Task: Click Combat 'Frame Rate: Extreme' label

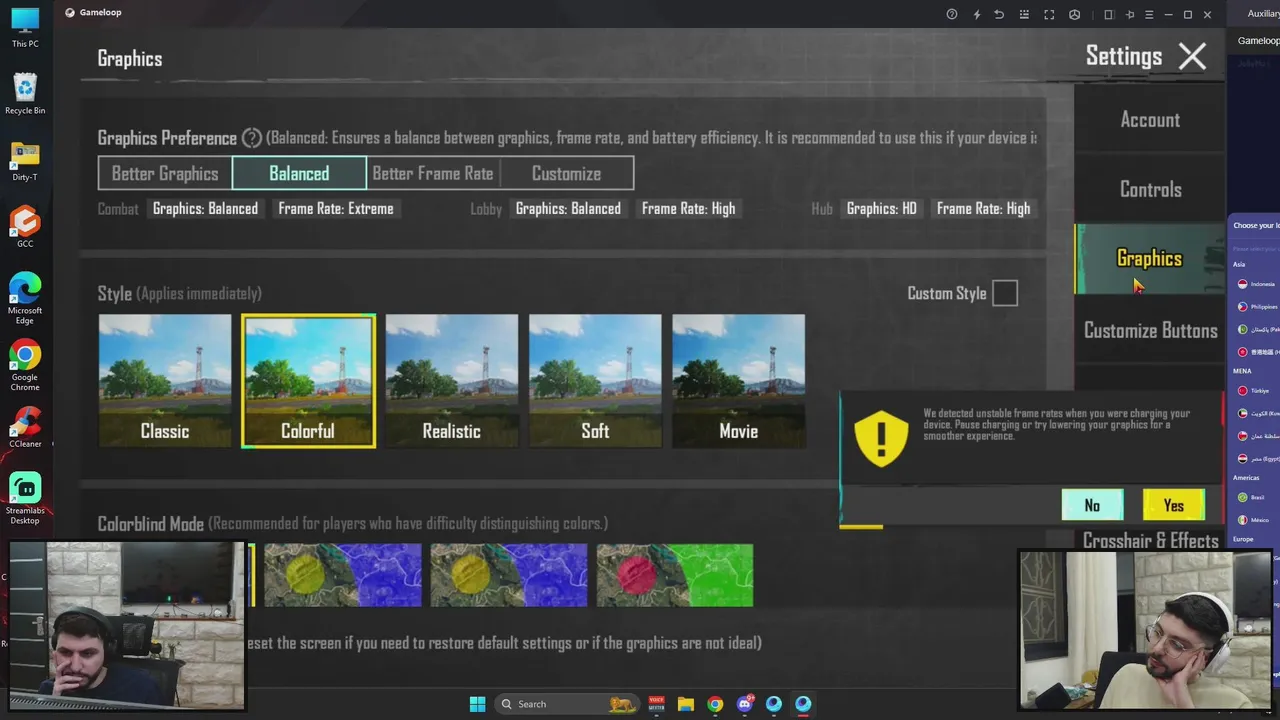Action: click(336, 208)
